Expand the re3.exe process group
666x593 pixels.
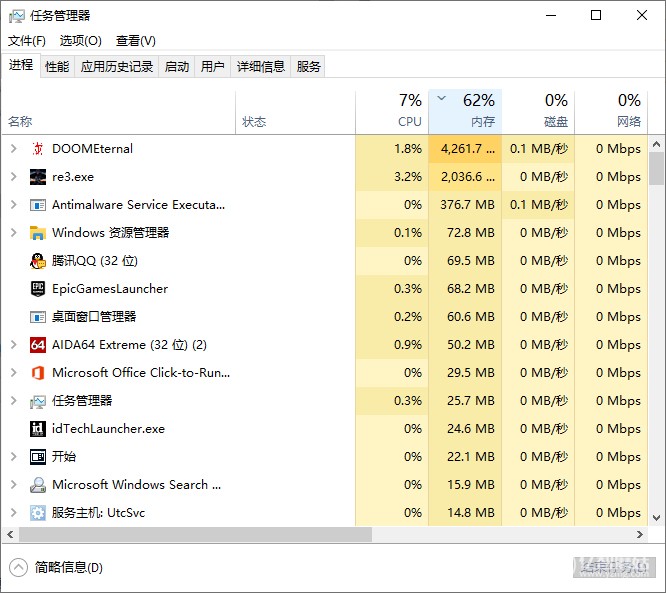coord(14,177)
